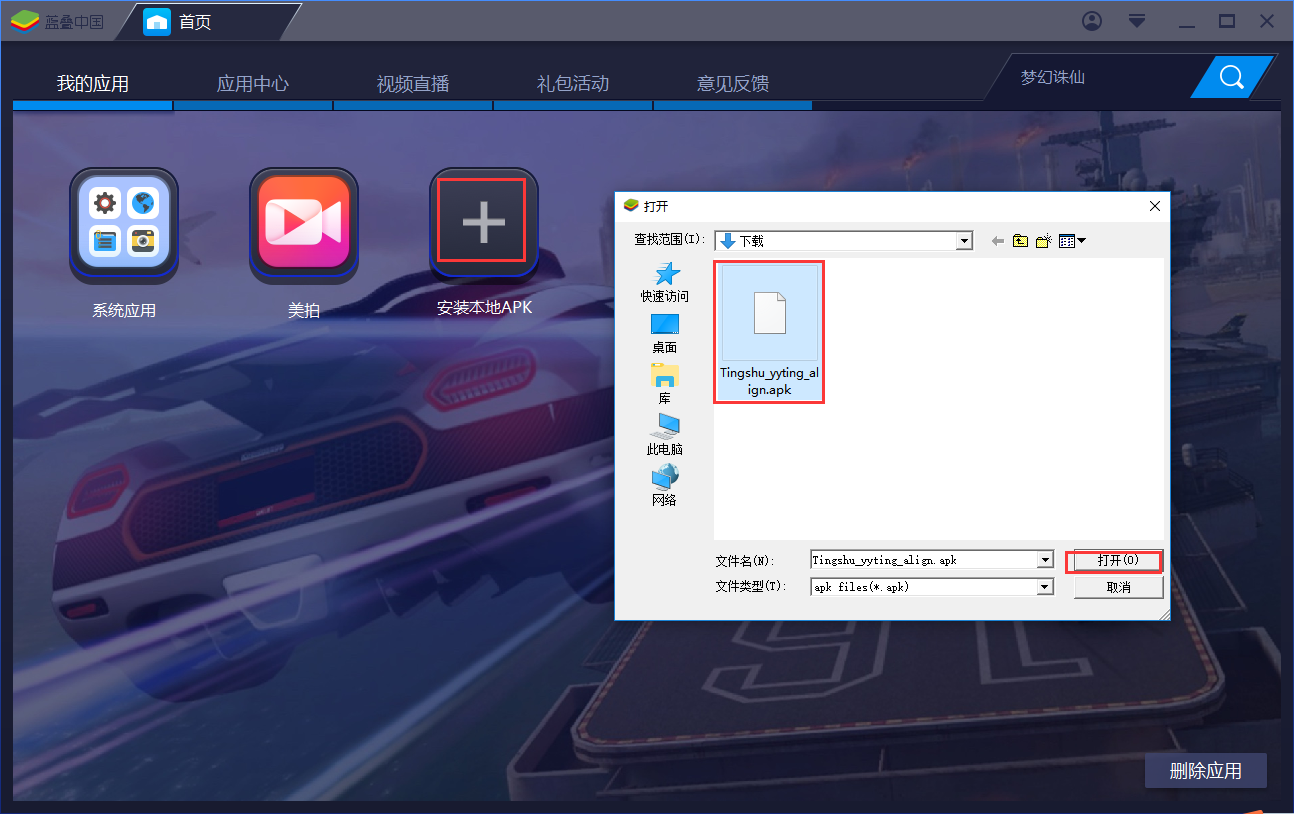Select the Tingshu_yyting_align.apk thumbnail
The image size is (1294, 814).
click(x=769, y=313)
